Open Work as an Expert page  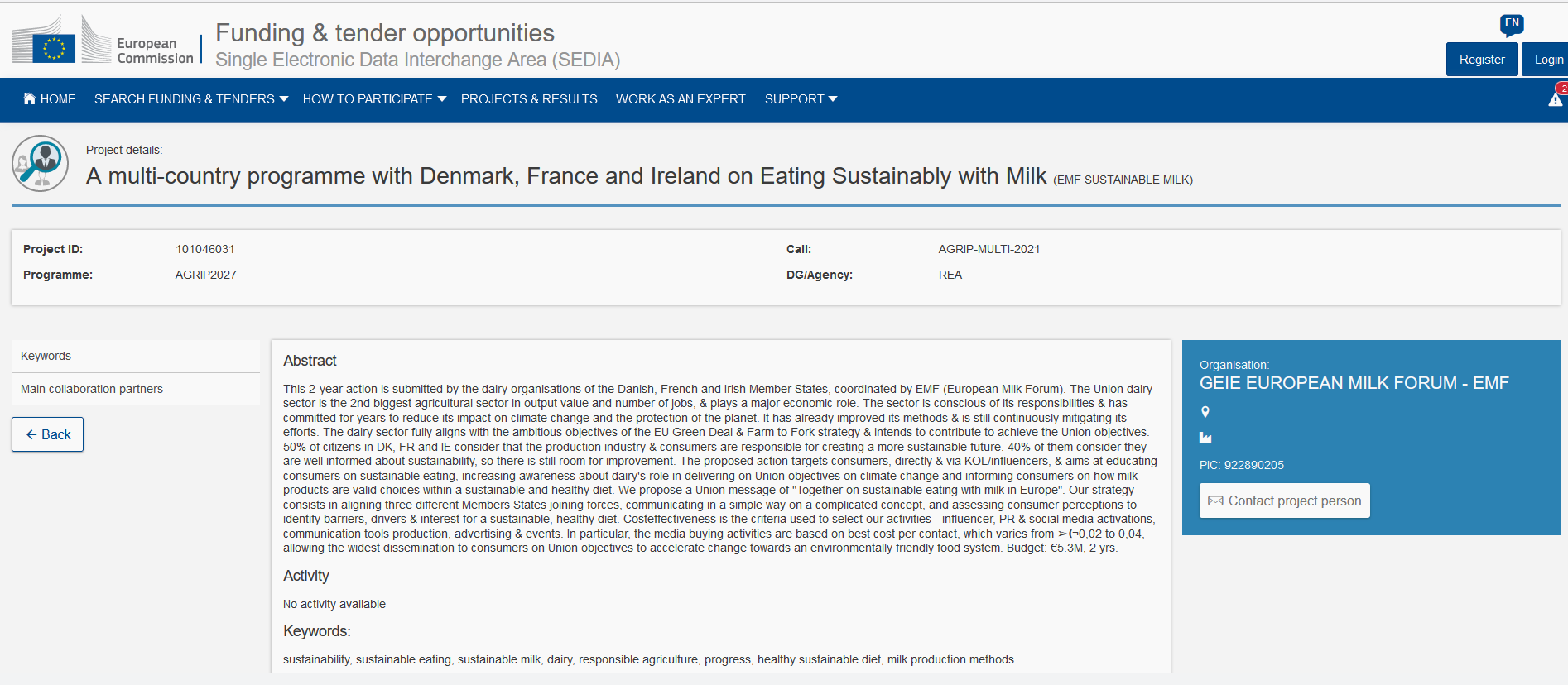click(681, 99)
